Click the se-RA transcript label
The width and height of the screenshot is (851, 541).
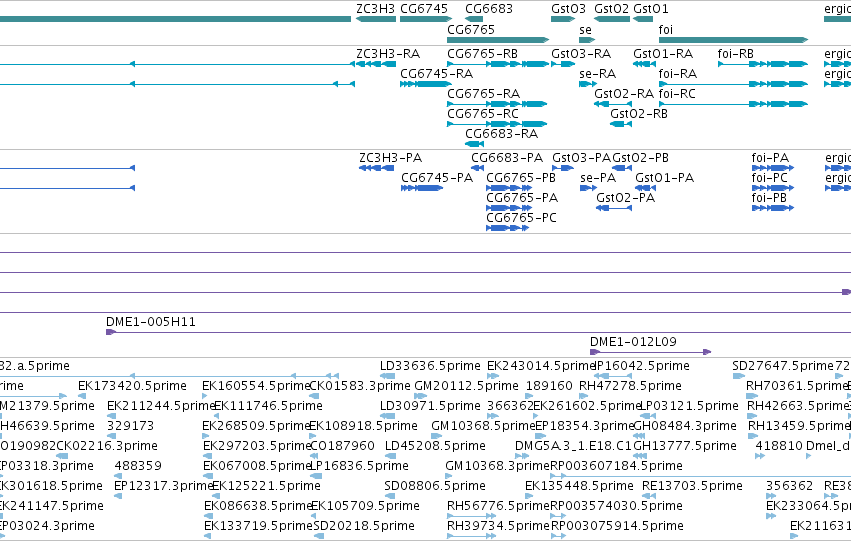point(598,74)
